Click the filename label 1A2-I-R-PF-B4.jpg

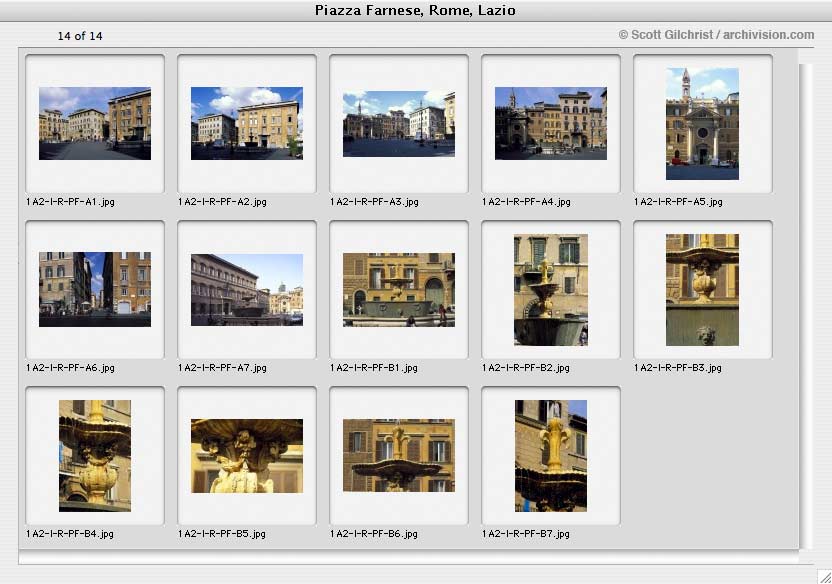[70, 534]
